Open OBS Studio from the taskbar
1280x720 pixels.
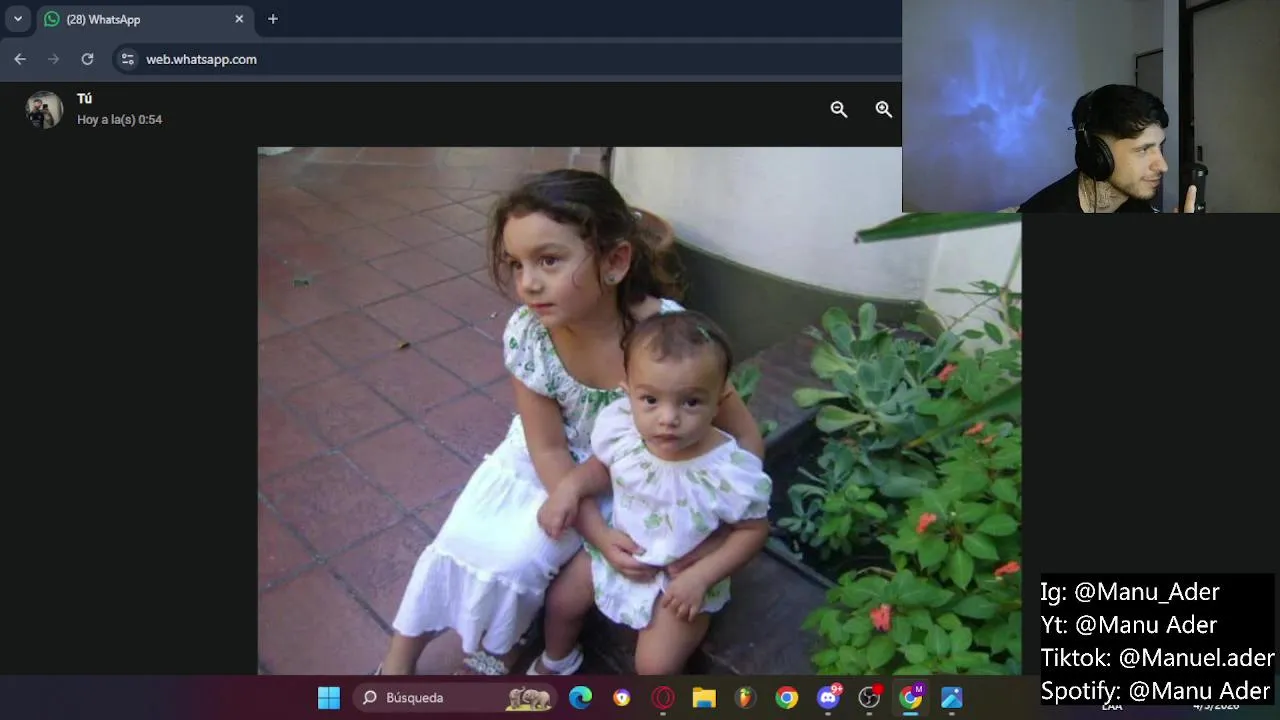870,698
